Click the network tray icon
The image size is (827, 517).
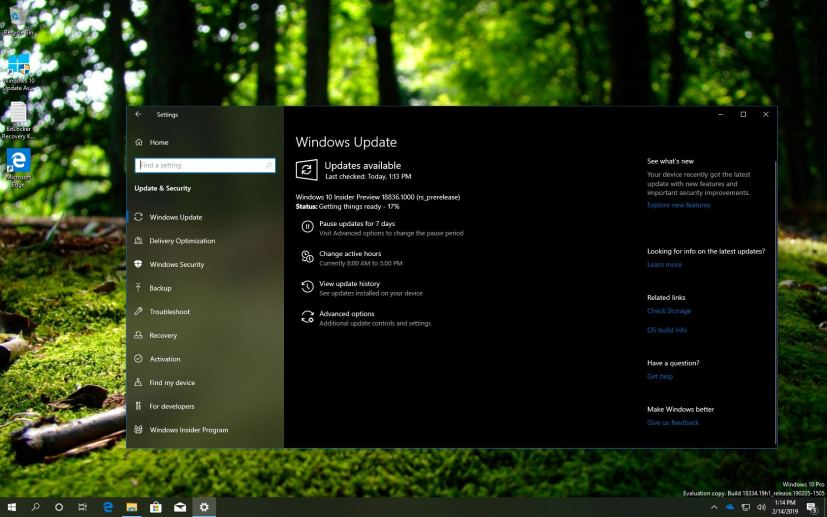746,508
